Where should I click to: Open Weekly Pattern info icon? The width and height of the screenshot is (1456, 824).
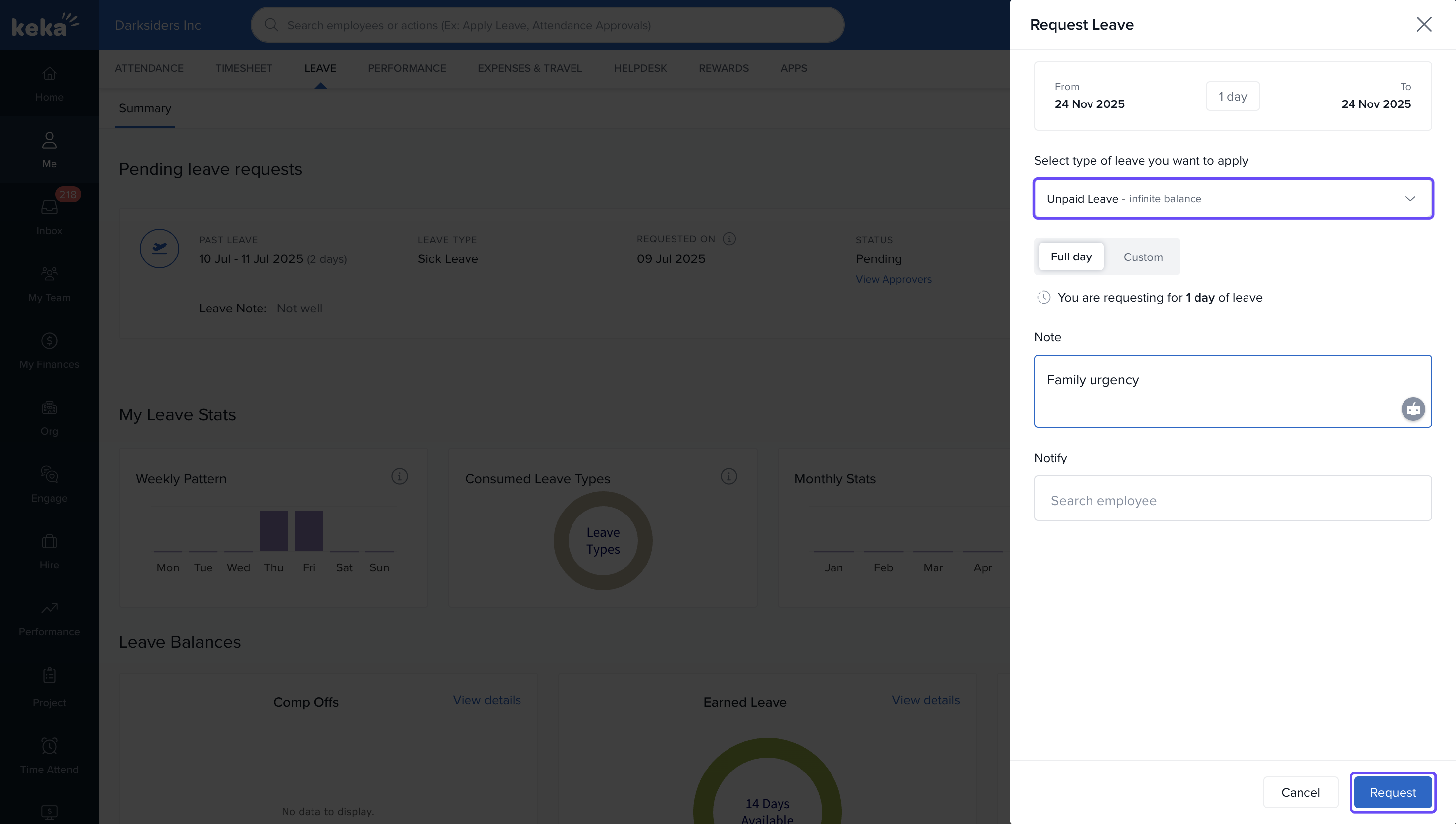(399, 477)
